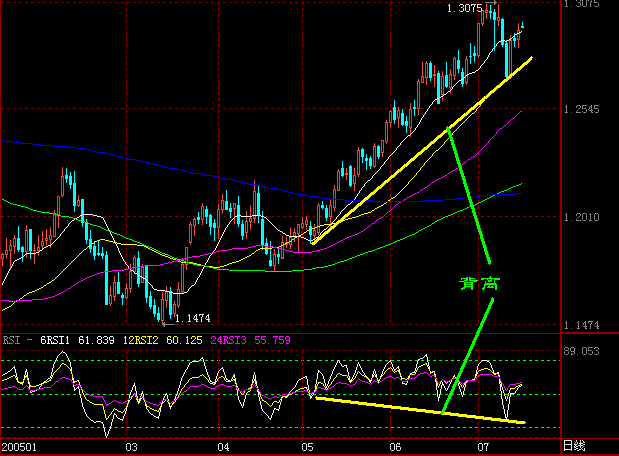Click the 55.759 RSI3 value
The image size is (619, 456).
(x=272, y=340)
